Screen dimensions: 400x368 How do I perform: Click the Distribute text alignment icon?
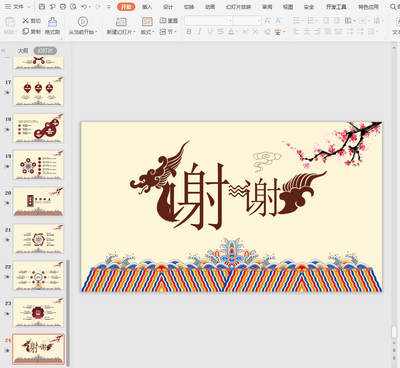[x=339, y=32]
